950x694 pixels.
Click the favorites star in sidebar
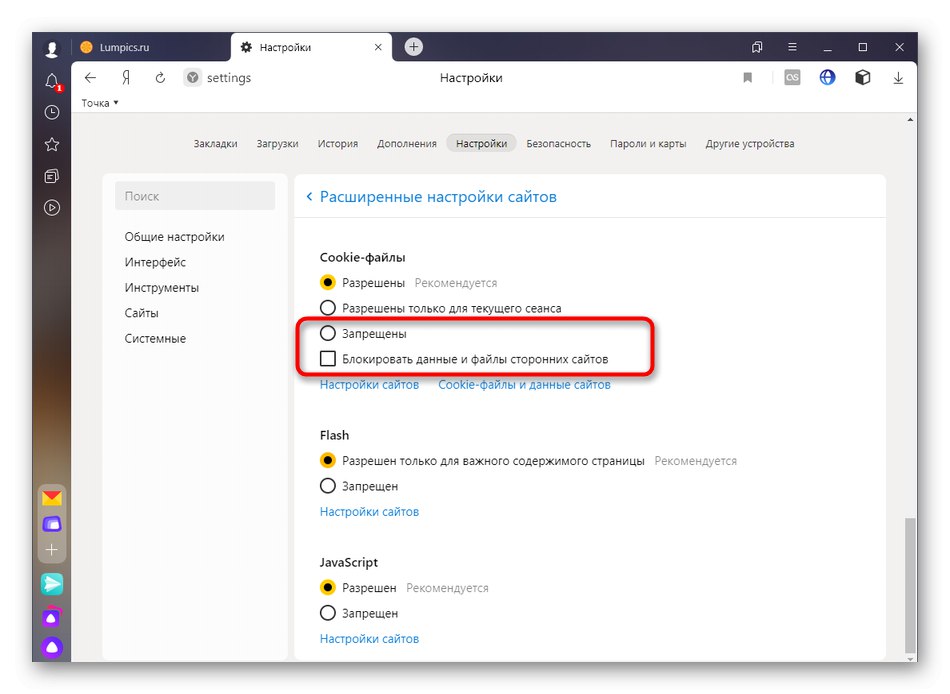coord(52,145)
